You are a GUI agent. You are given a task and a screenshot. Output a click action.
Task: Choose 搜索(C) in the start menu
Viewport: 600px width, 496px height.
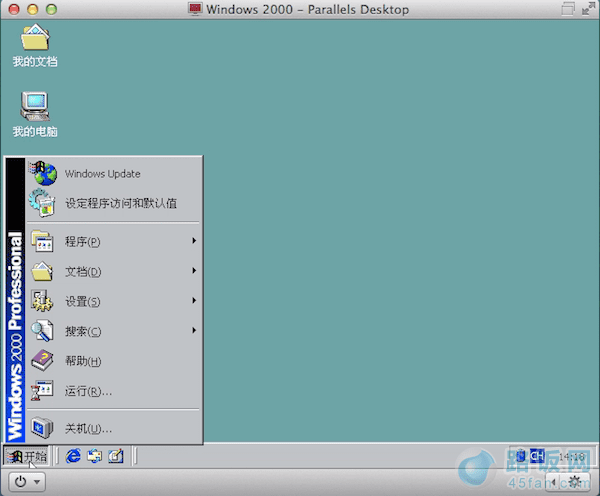(x=114, y=331)
